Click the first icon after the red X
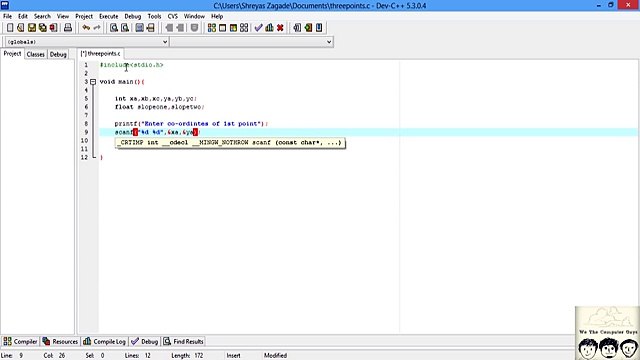This screenshot has width=640, height=360. 297,28
